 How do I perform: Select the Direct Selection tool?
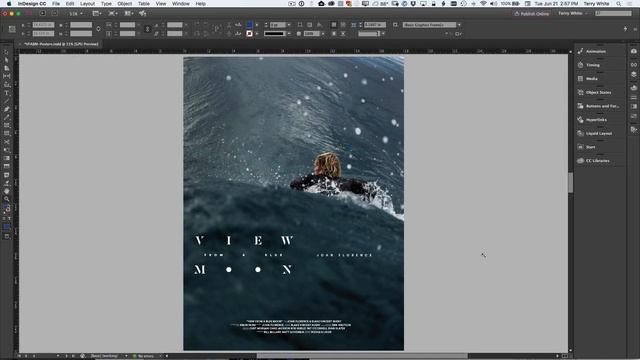(7, 60)
